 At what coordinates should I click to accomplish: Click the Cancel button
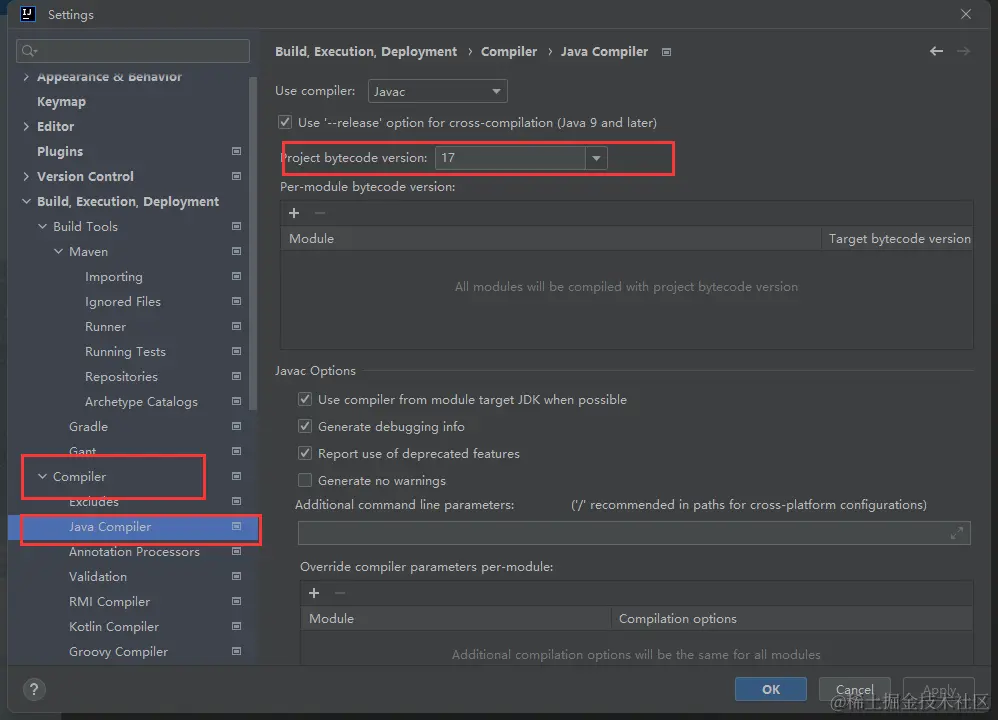[854, 689]
